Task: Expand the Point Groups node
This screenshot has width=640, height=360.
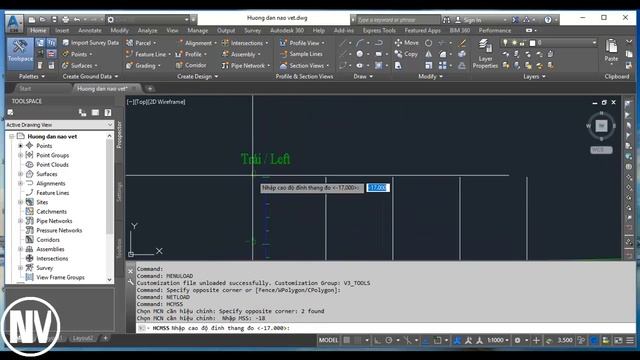Action: (x=20, y=155)
